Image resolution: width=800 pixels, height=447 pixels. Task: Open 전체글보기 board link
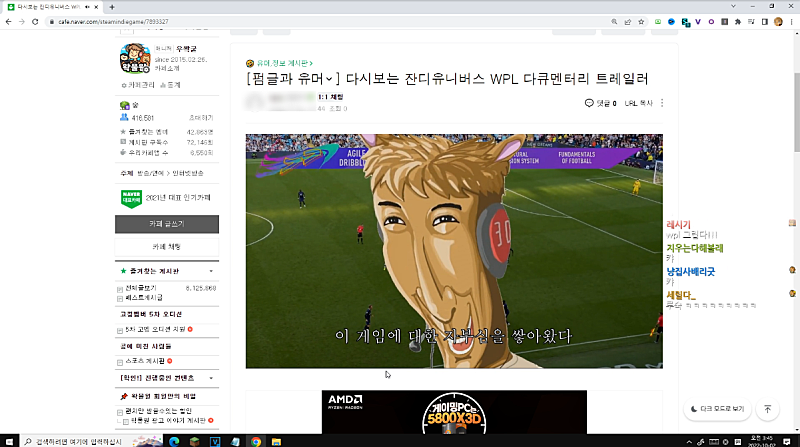coord(140,288)
